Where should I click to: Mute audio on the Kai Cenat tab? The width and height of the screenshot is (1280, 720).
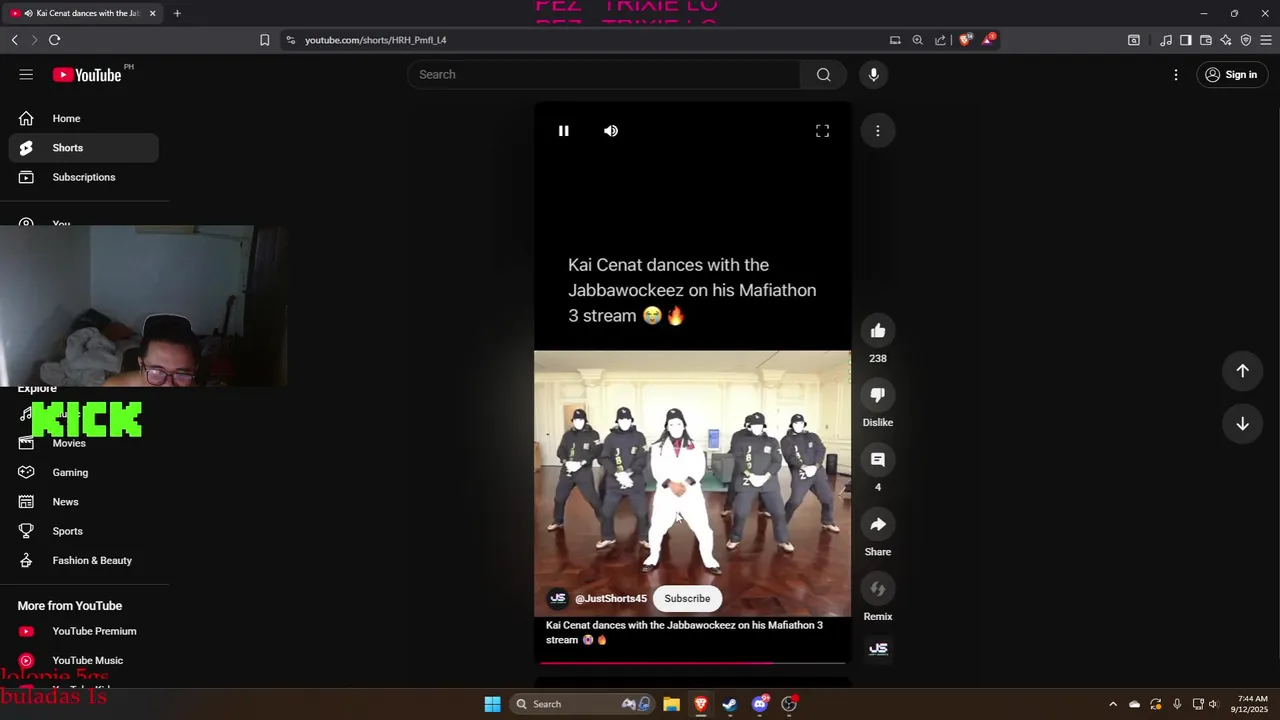tap(28, 13)
